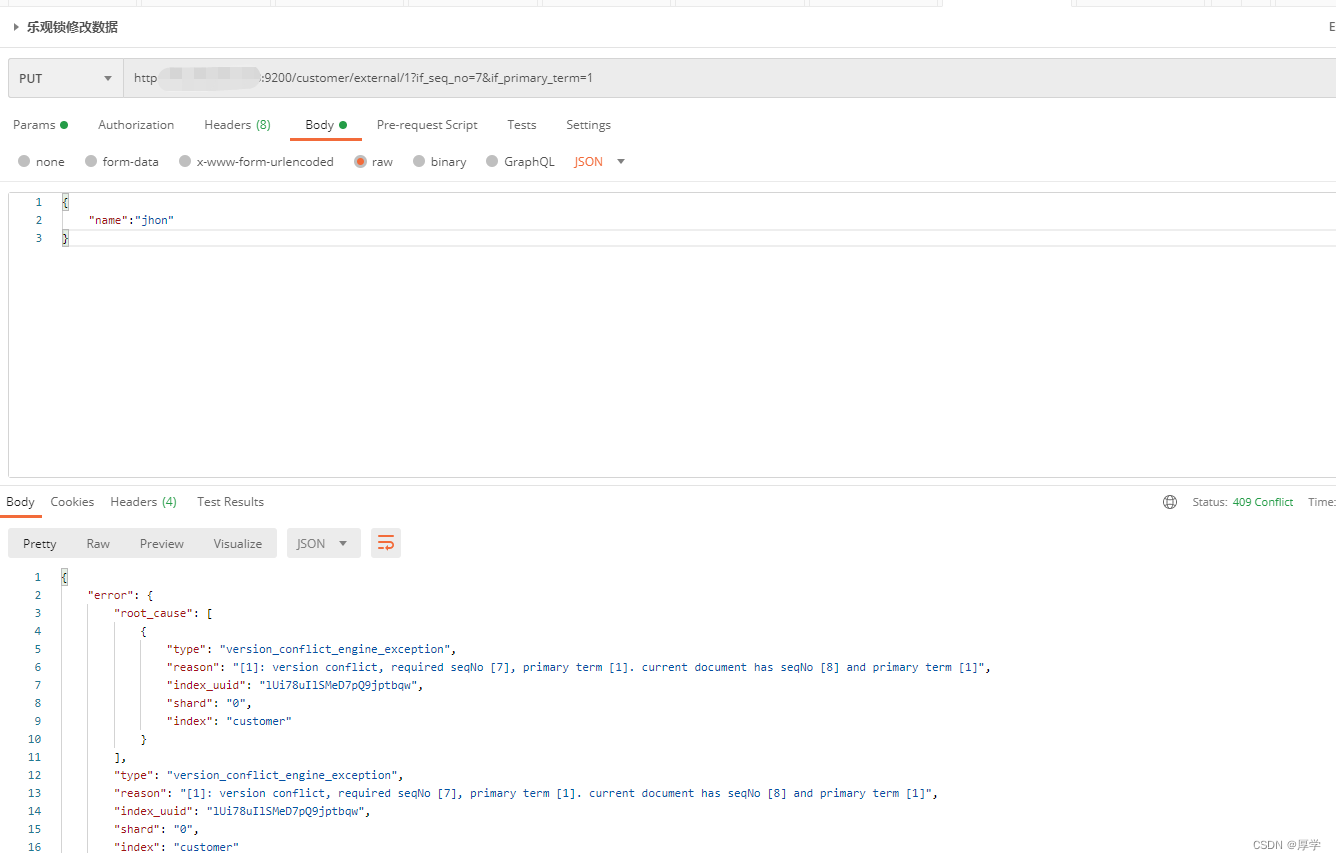This screenshot has width=1336, height=860.
Task: Switch to the Tests tab
Action: (x=522, y=125)
